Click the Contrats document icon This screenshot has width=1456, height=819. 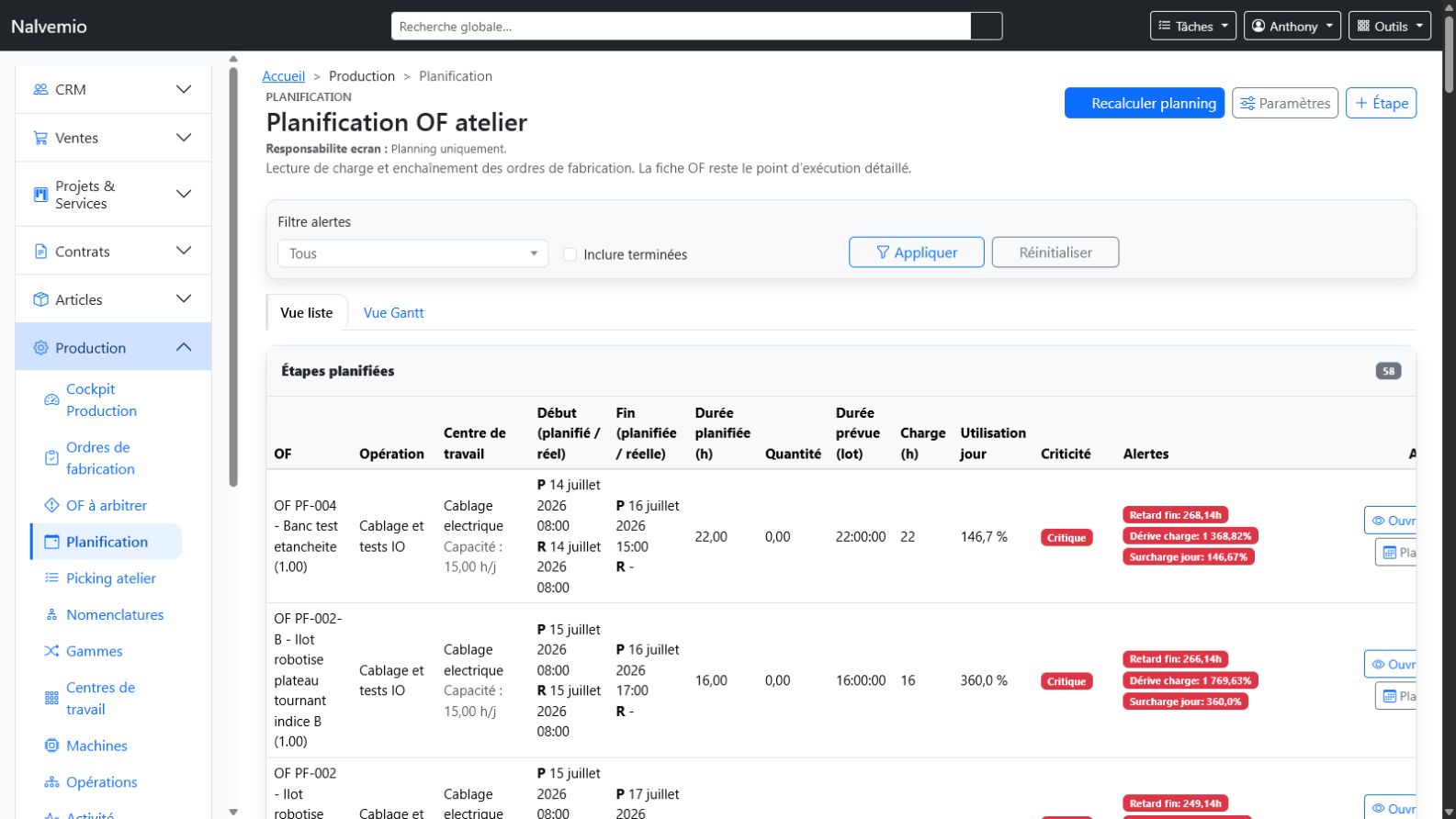(40, 251)
